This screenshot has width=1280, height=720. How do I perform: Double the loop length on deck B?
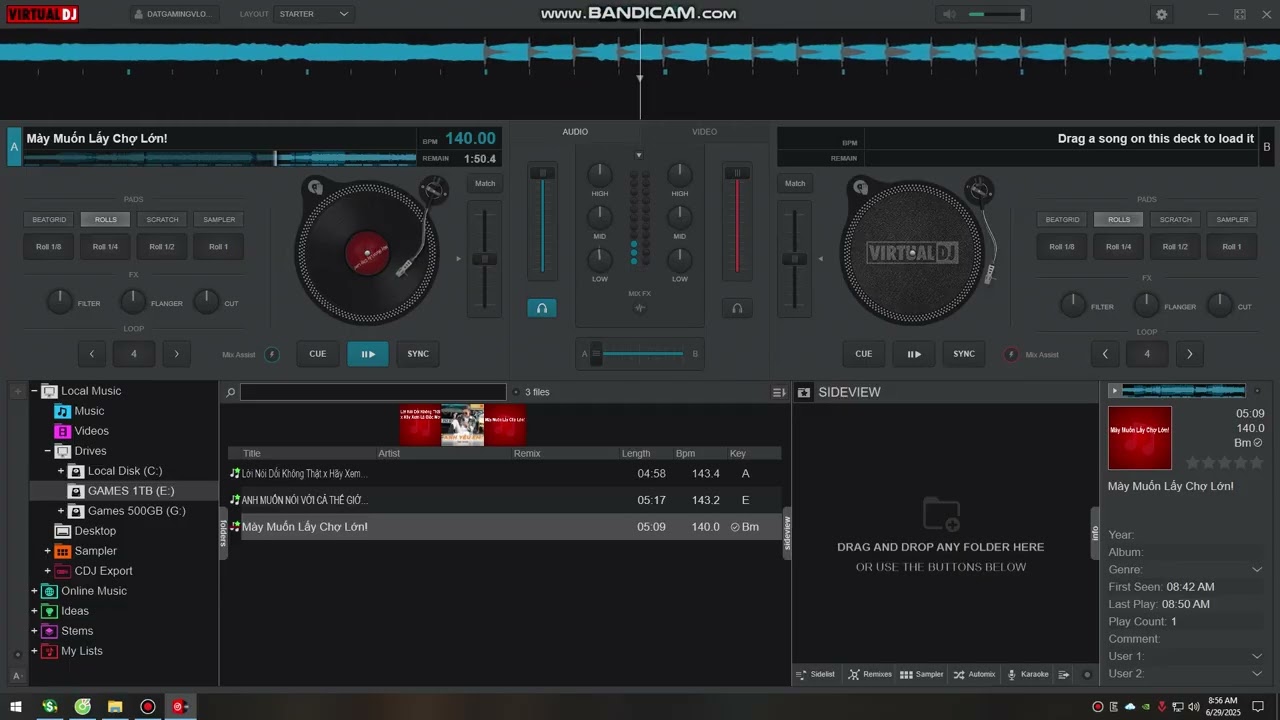(x=1190, y=354)
